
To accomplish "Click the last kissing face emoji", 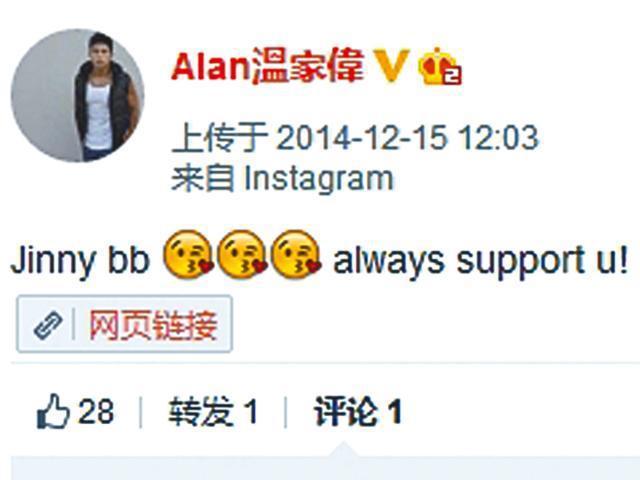I will coord(296,254).
